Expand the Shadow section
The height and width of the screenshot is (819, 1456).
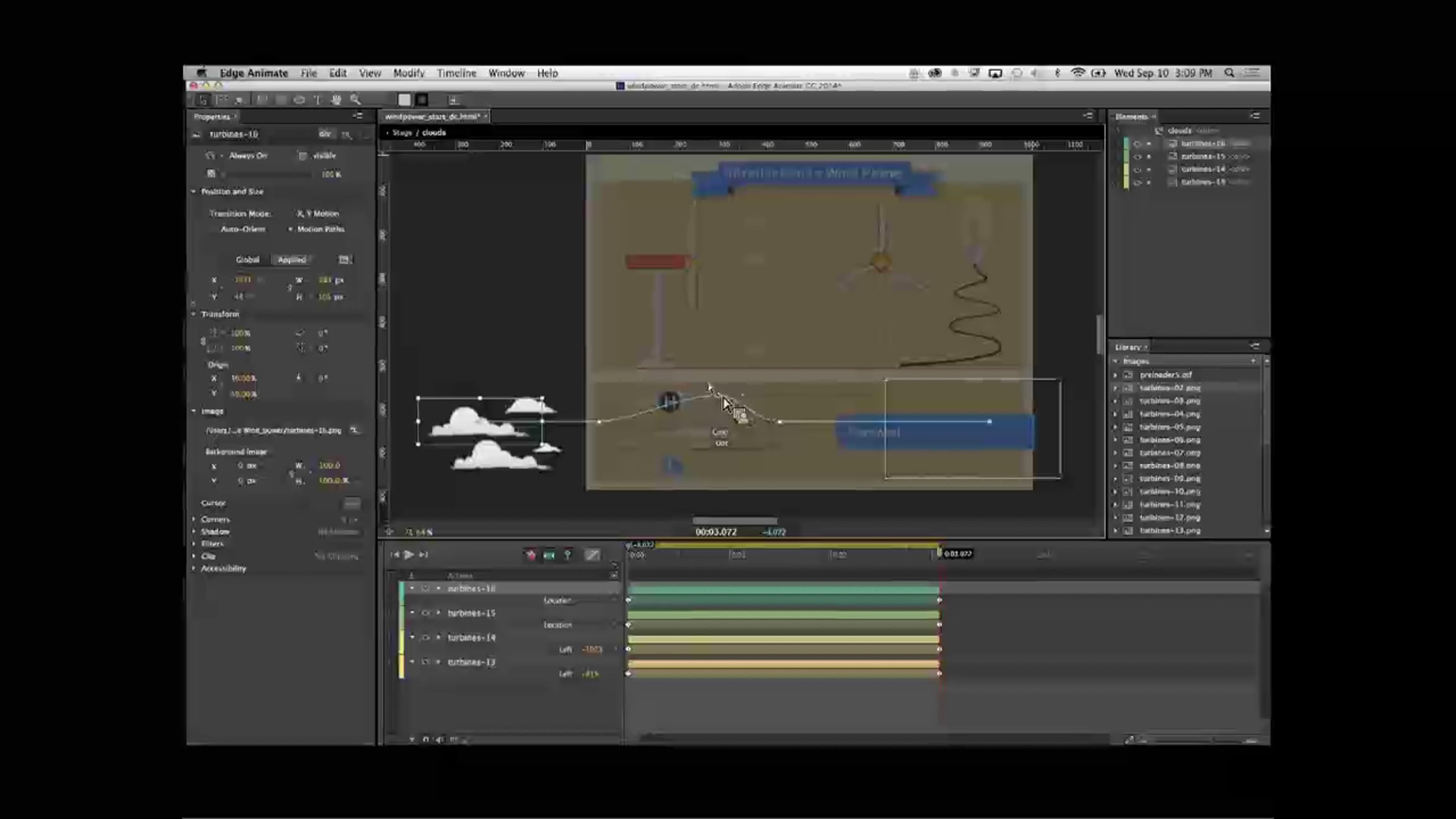click(194, 531)
